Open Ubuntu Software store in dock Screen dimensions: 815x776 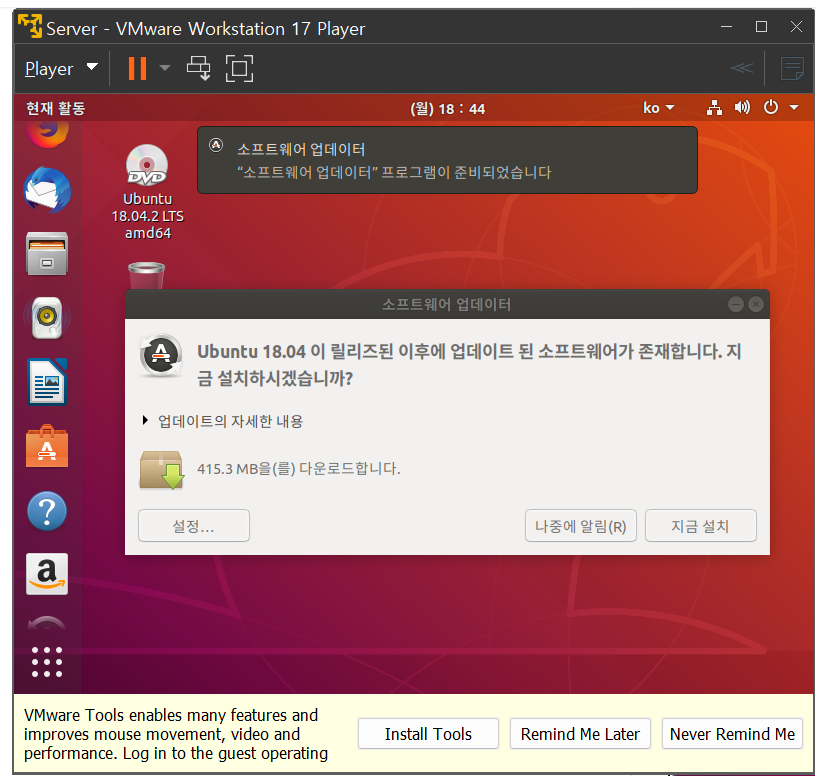click(47, 446)
